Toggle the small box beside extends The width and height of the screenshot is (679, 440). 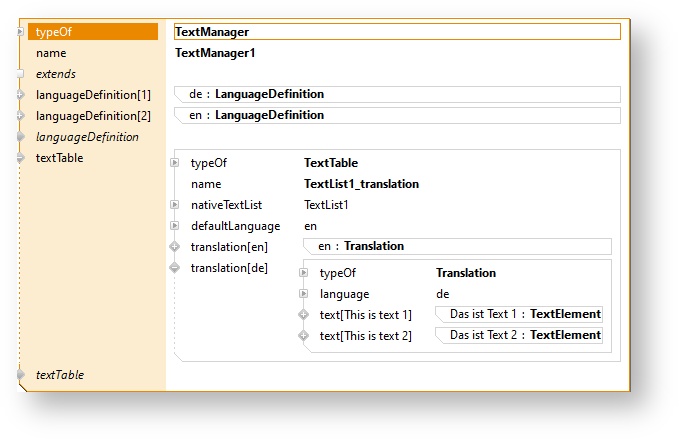pos(20,74)
